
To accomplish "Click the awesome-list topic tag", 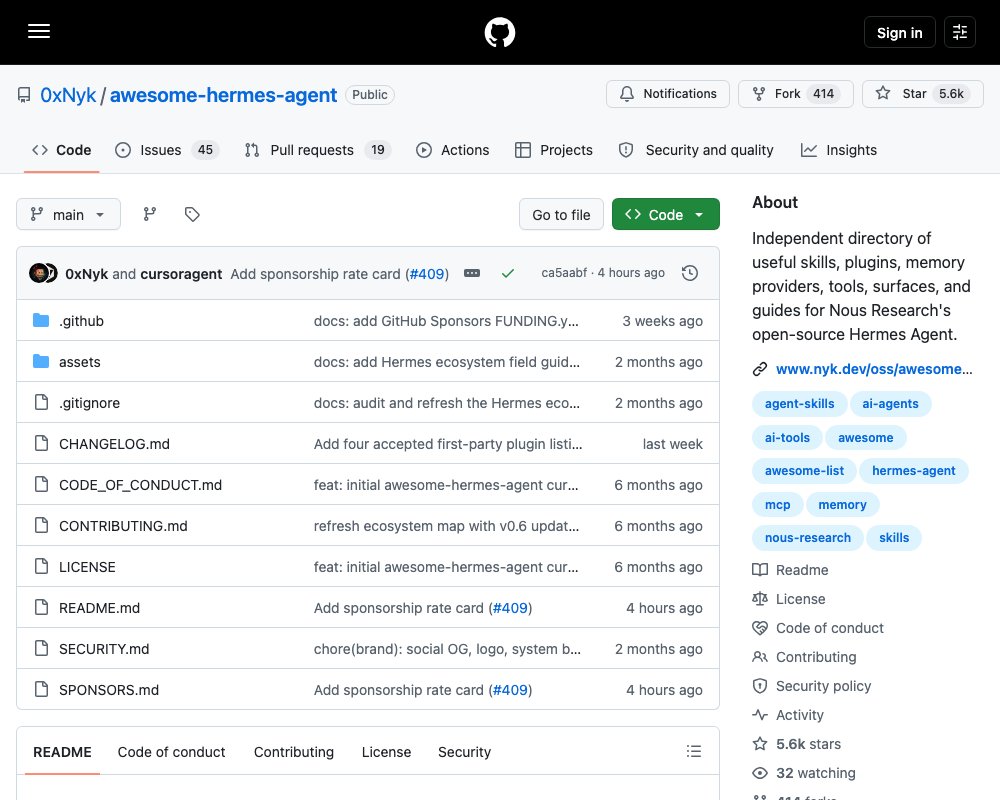I will (804, 471).
